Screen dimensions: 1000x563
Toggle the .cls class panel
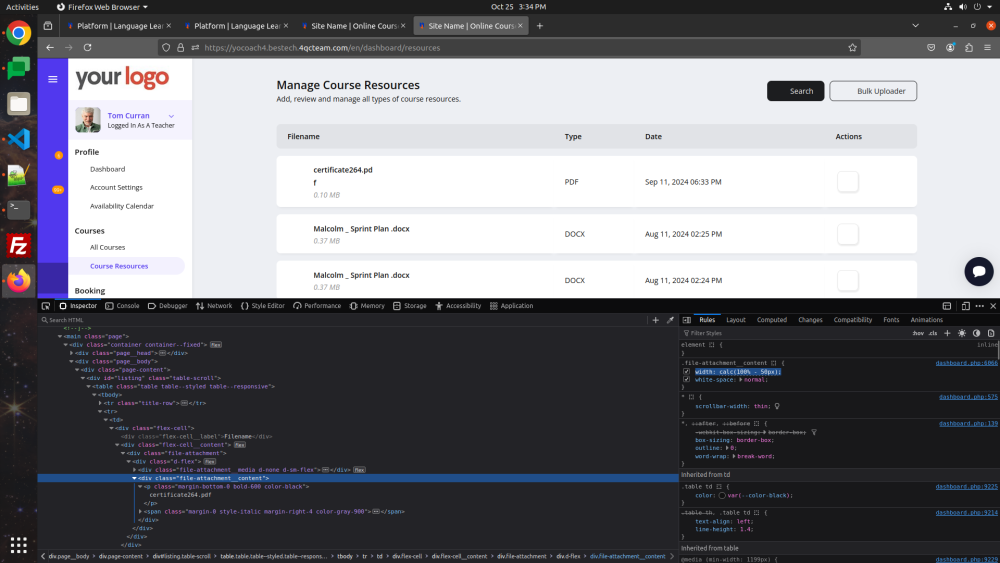[933, 333]
